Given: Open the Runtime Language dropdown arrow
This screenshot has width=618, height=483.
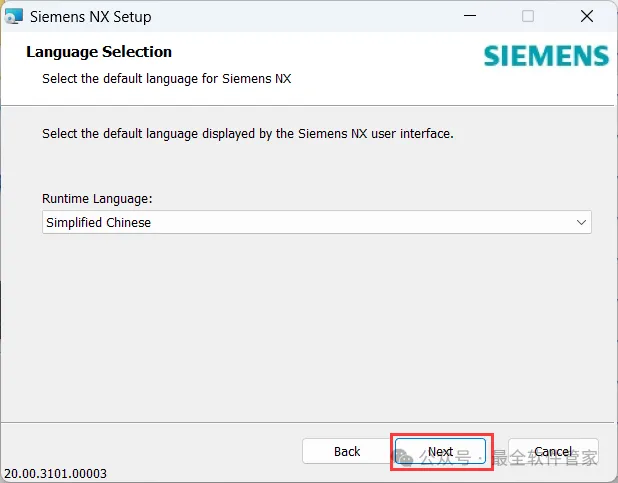Looking at the screenshot, I should click(x=581, y=222).
